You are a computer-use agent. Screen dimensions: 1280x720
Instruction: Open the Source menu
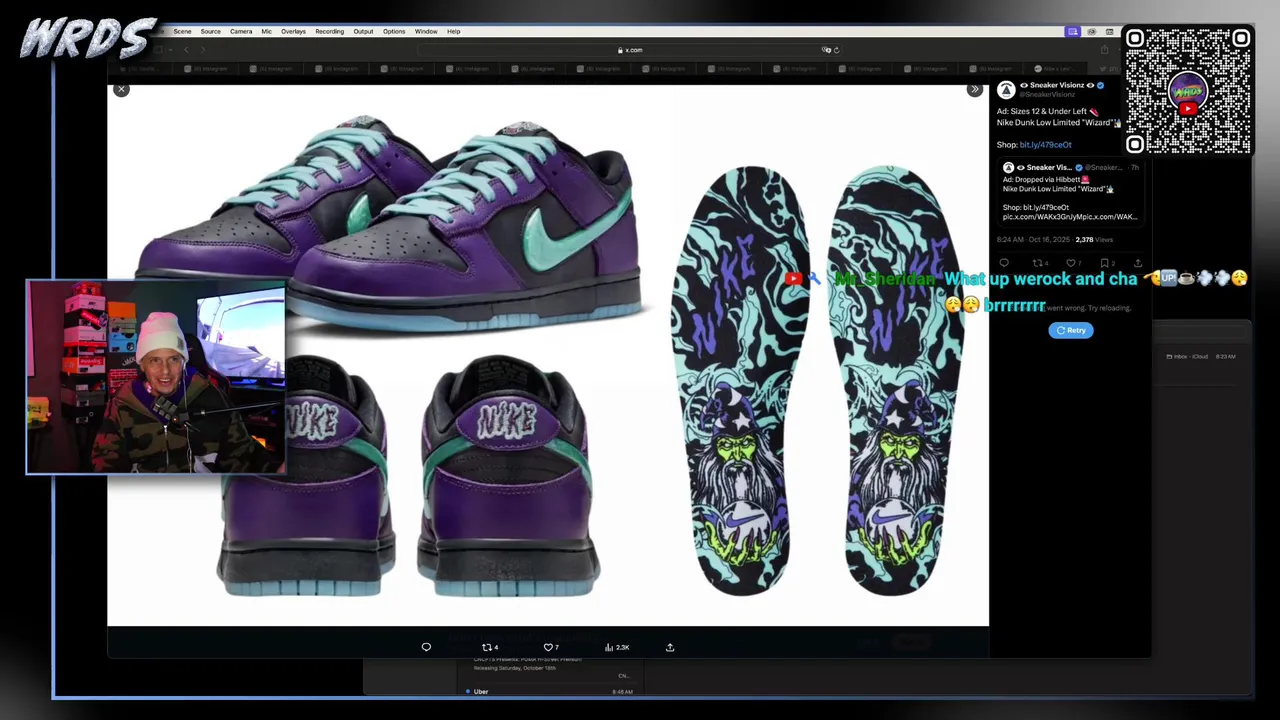(x=210, y=31)
